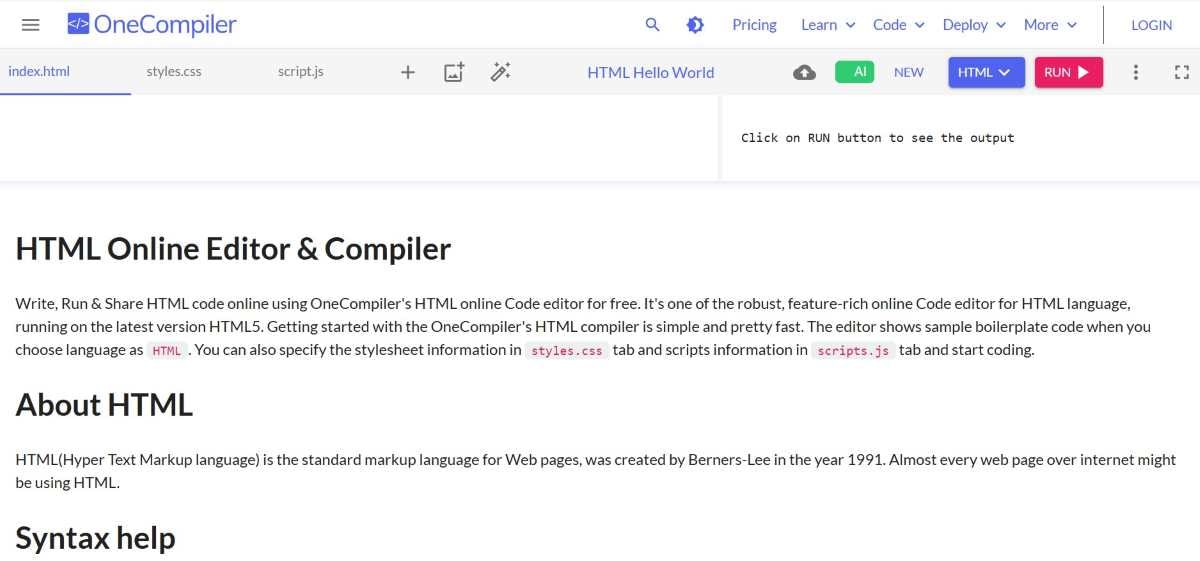
Task: Click the add image icon
Action: tap(454, 72)
